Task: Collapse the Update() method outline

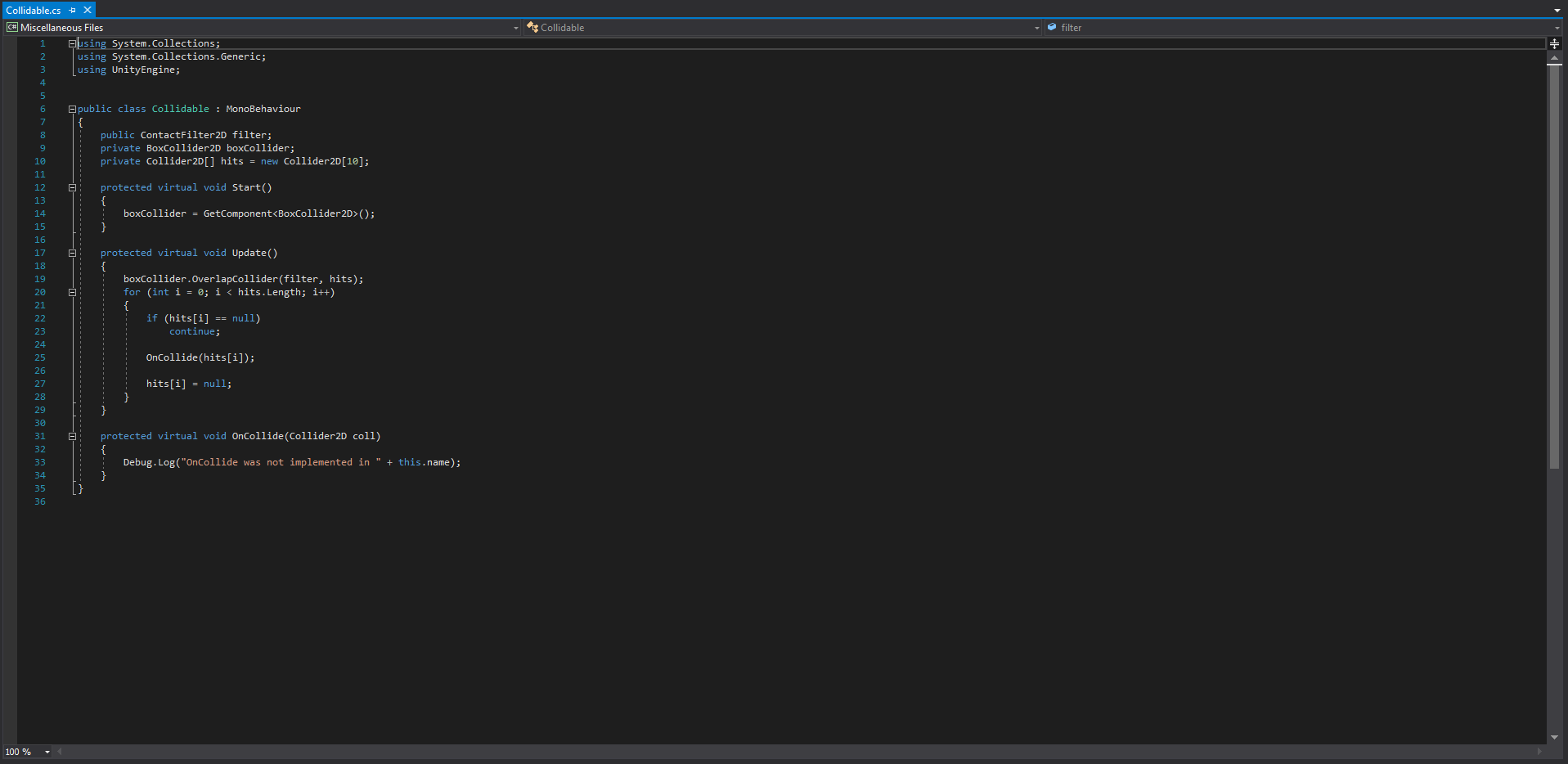Action: 72,253
